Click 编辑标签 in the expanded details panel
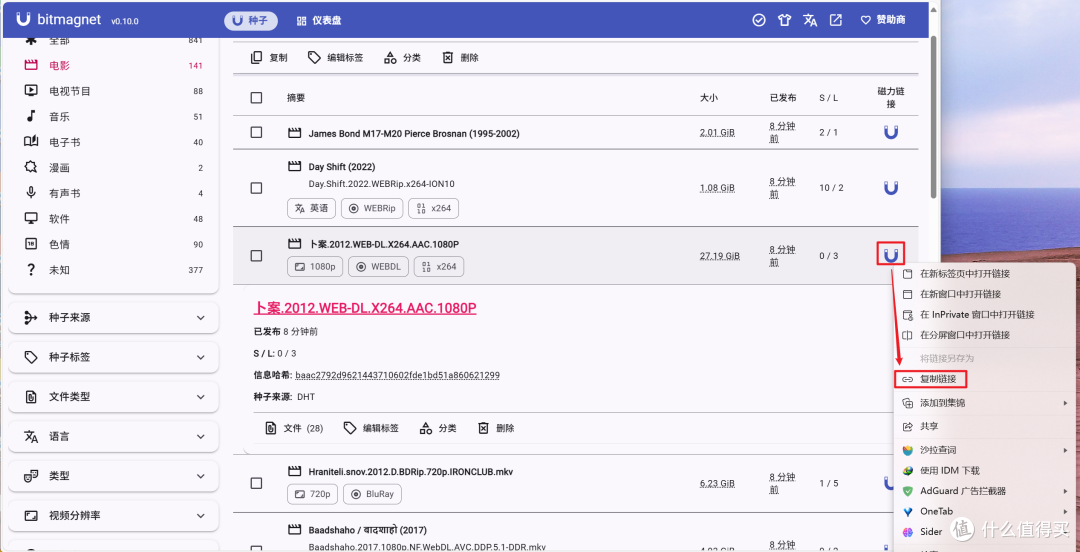The image size is (1080, 552). click(x=371, y=428)
